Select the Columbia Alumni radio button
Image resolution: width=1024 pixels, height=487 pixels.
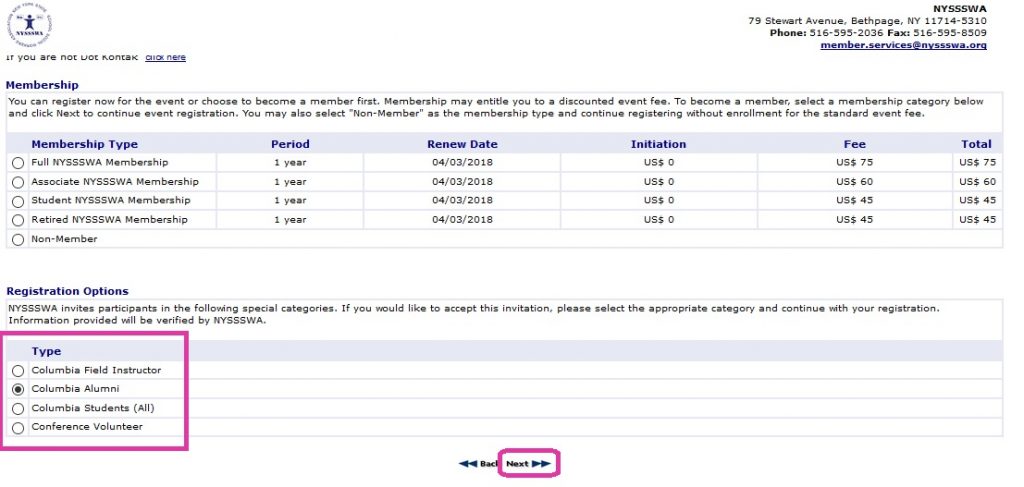pyautogui.click(x=17, y=389)
